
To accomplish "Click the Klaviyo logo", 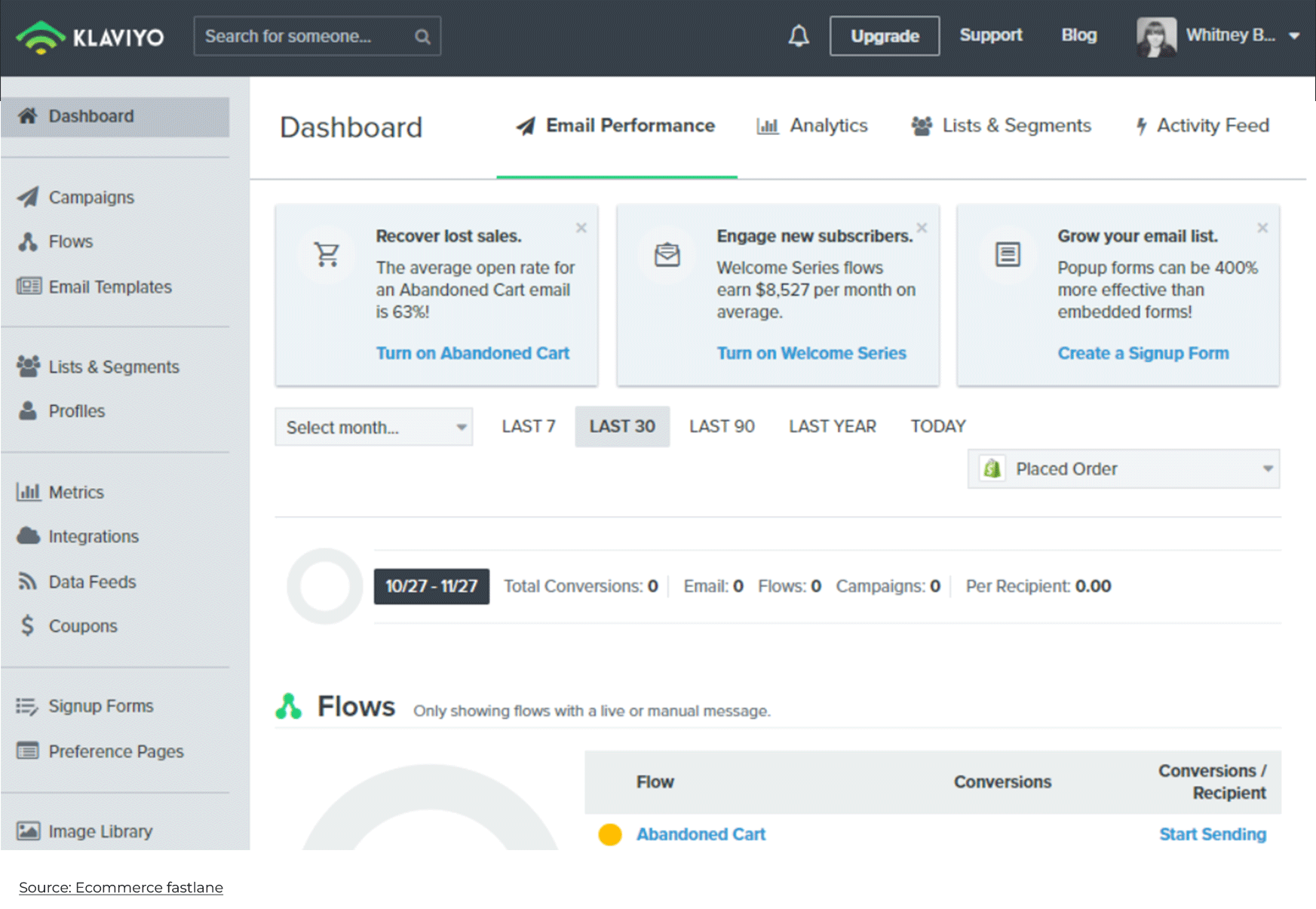I will coord(90,37).
